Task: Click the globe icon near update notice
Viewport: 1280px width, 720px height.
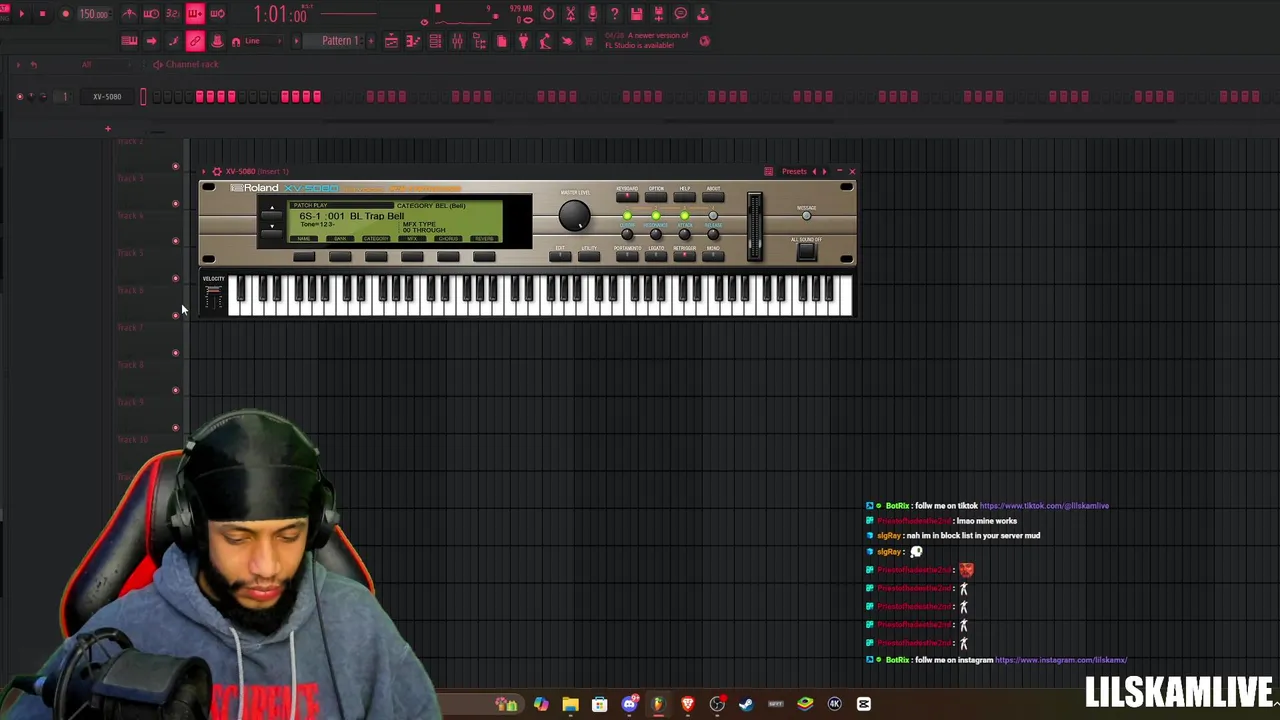Action: 704,41
